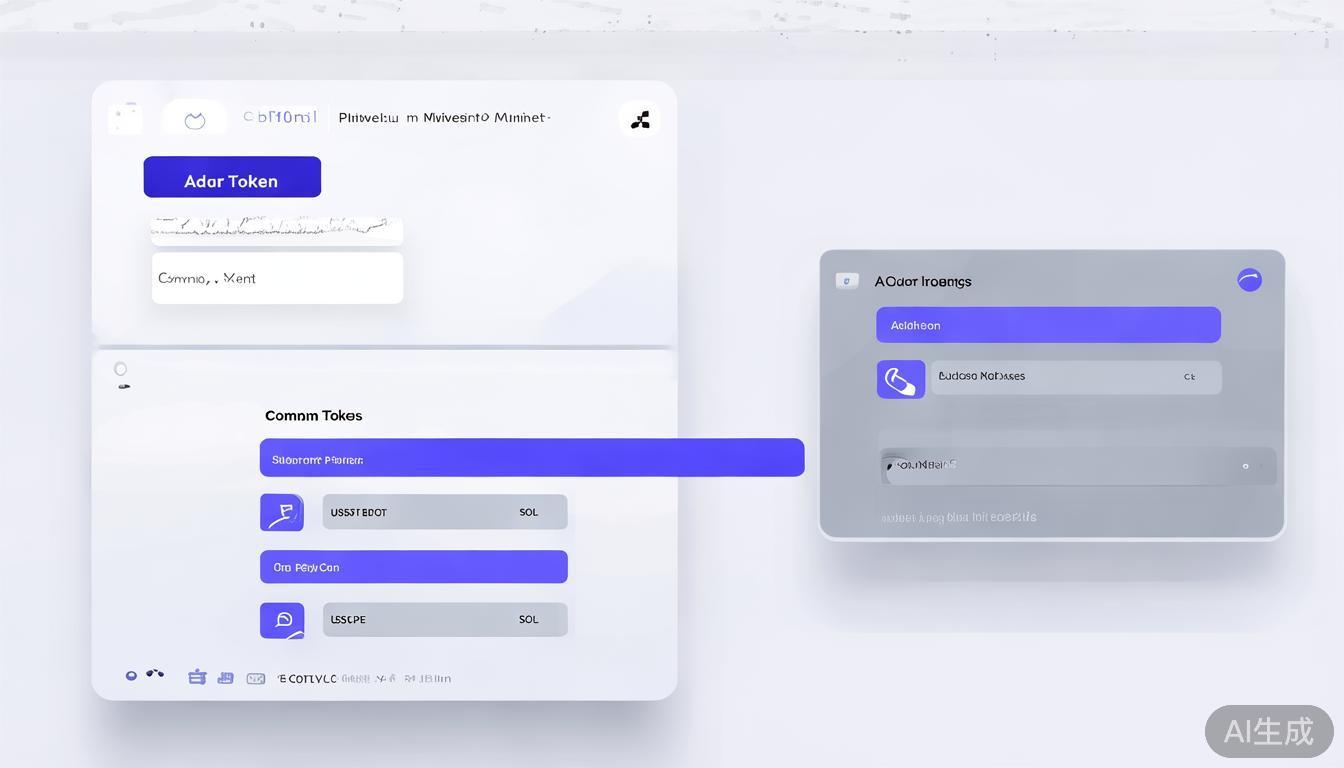Click the faint square icon at header's far left

(x=126, y=118)
